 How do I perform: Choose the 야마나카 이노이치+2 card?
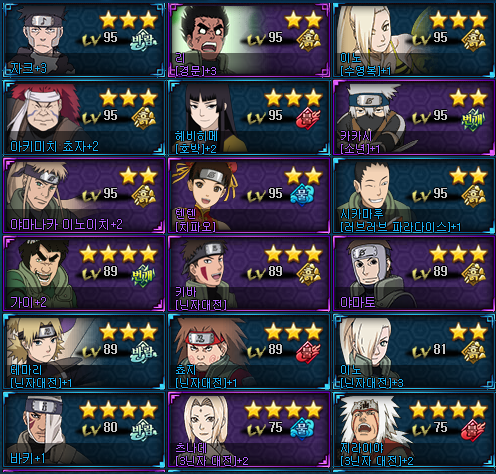pos(84,196)
